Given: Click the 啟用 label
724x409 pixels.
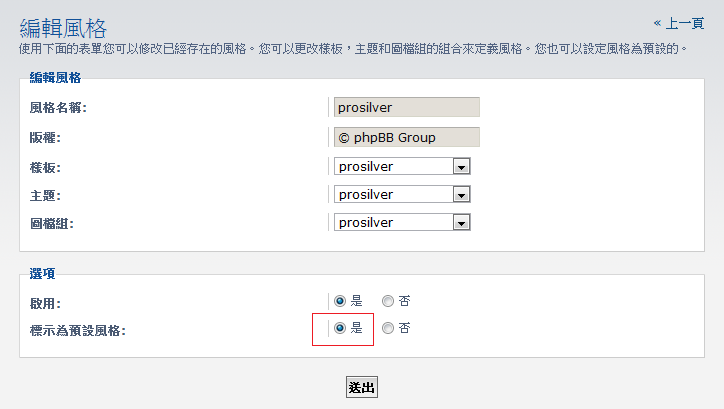Looking at the screenshot, I should 45,302.
